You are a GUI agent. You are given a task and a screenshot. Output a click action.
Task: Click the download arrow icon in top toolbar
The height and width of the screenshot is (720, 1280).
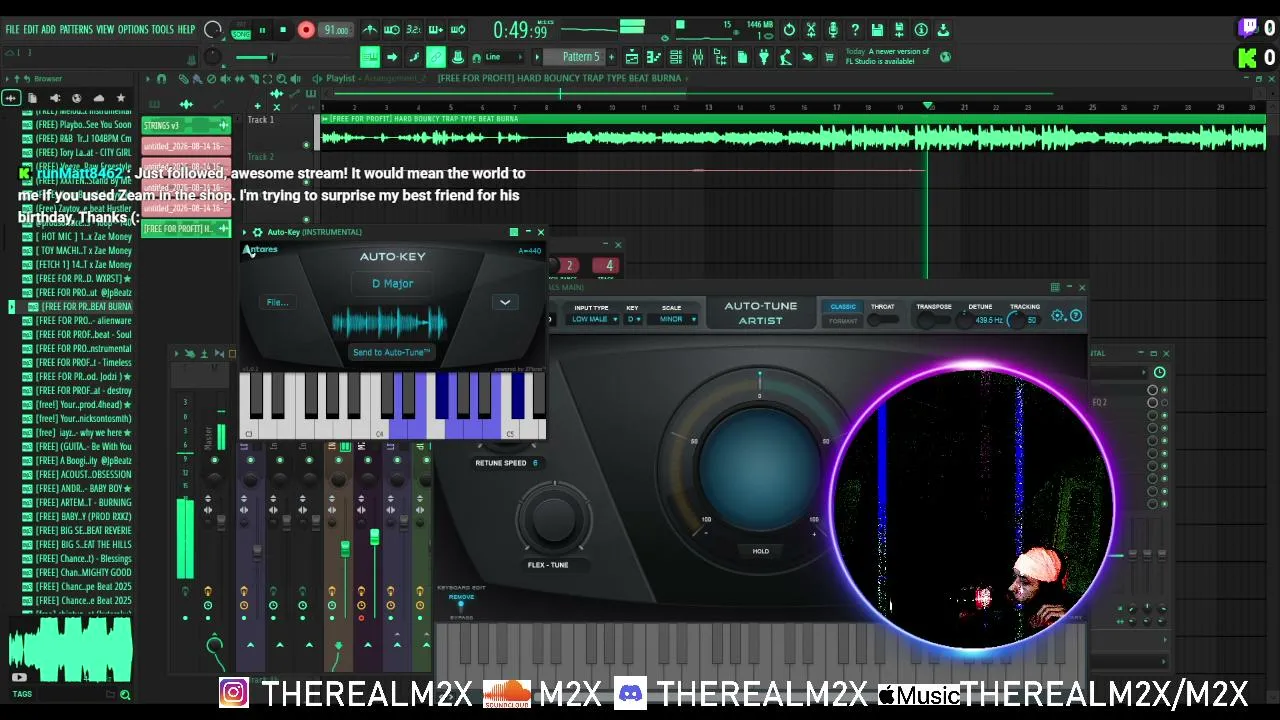click(x=943, y=30)
